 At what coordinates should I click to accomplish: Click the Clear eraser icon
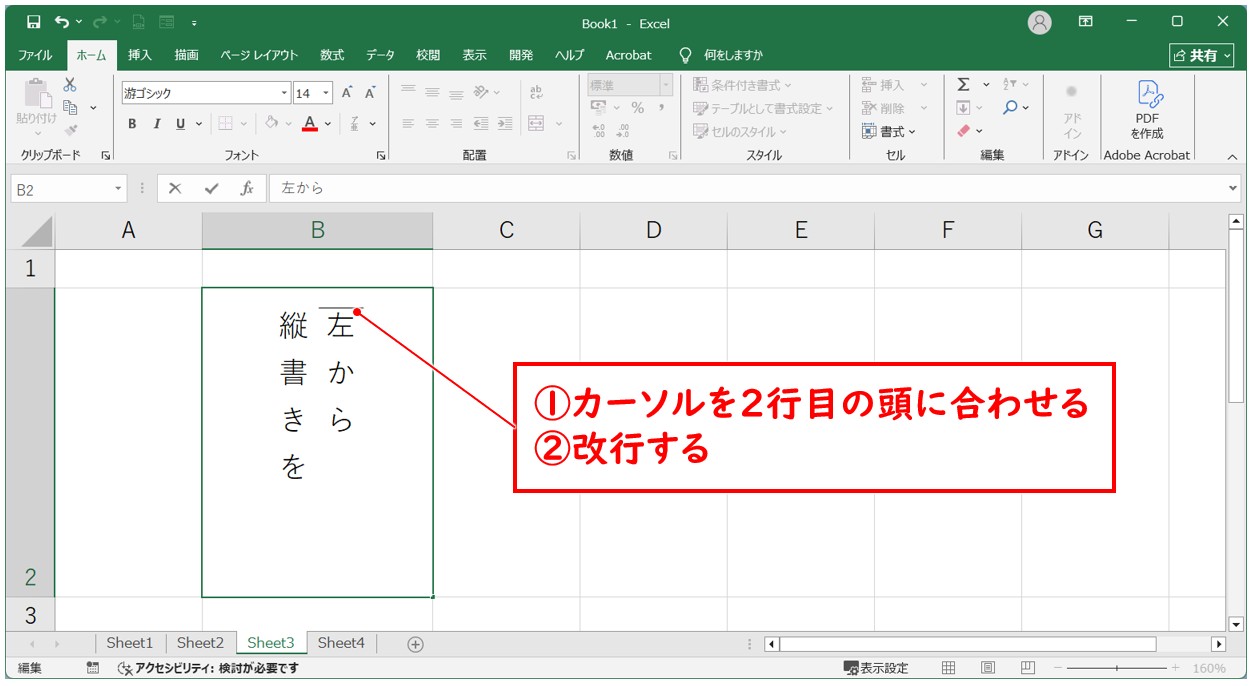(964, 131)
